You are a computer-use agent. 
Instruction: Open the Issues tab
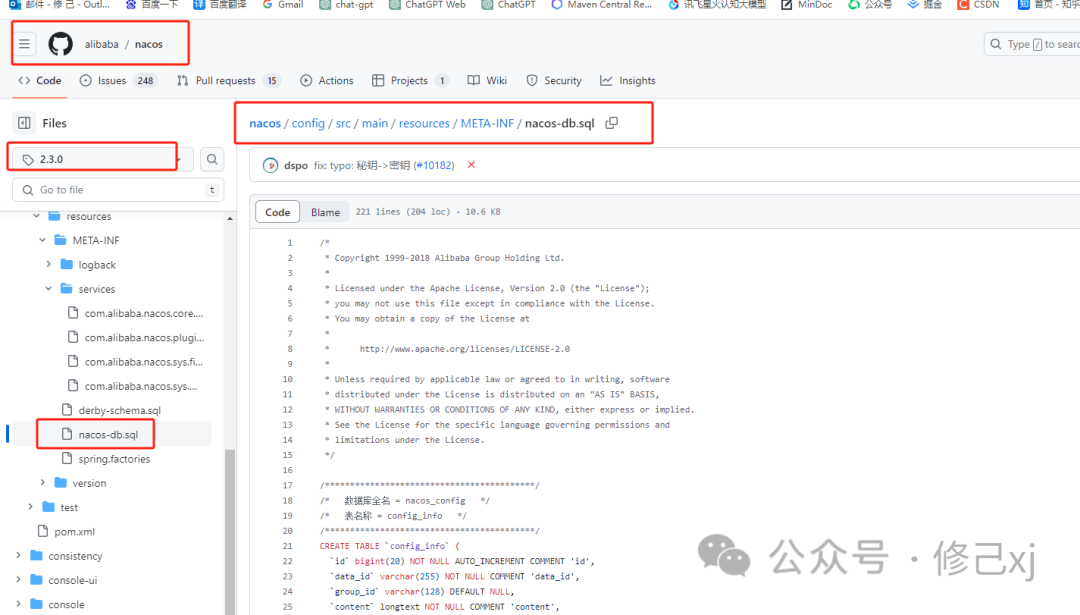(118, 81)
